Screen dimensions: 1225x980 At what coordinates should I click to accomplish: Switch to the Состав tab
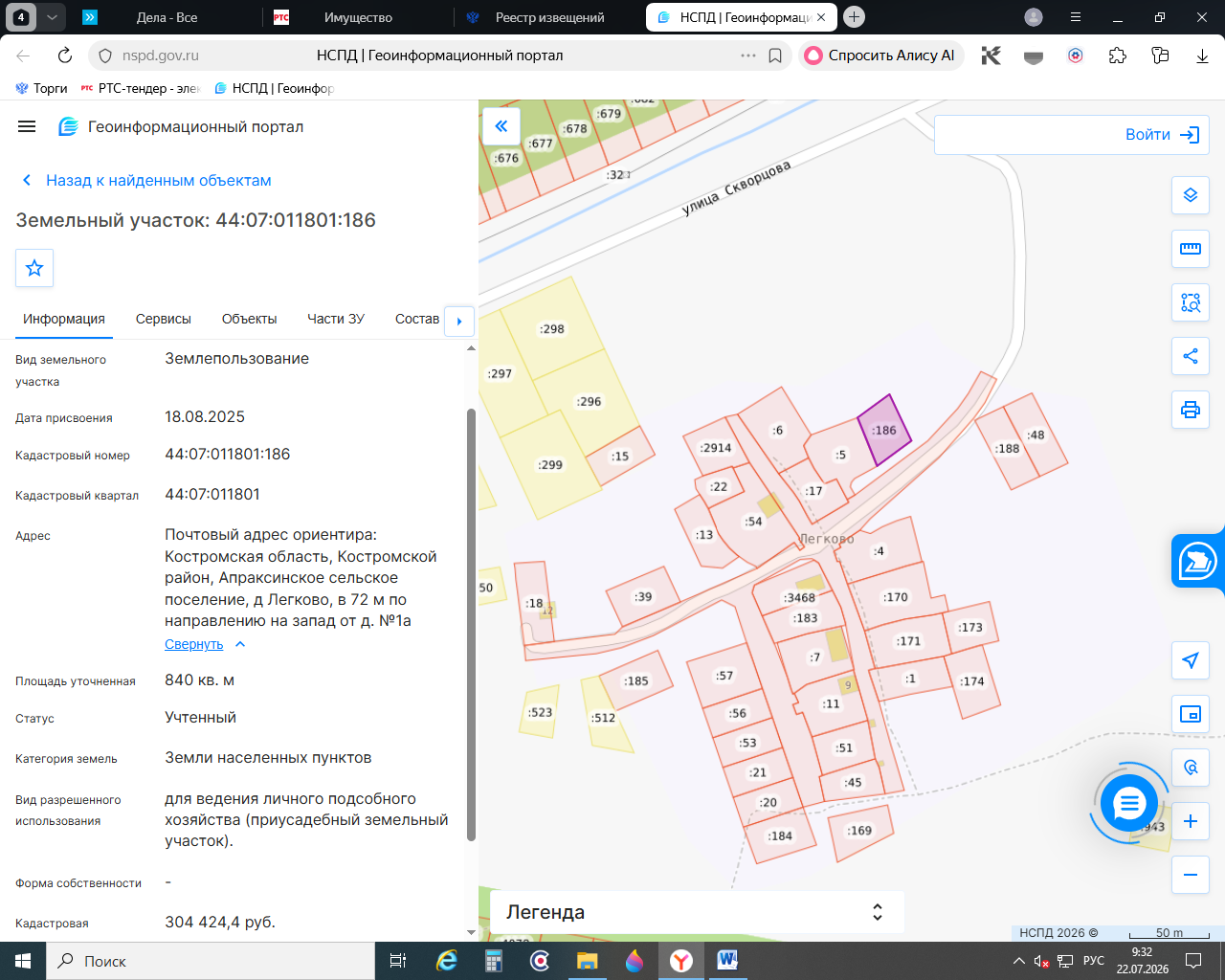[417, 319]
